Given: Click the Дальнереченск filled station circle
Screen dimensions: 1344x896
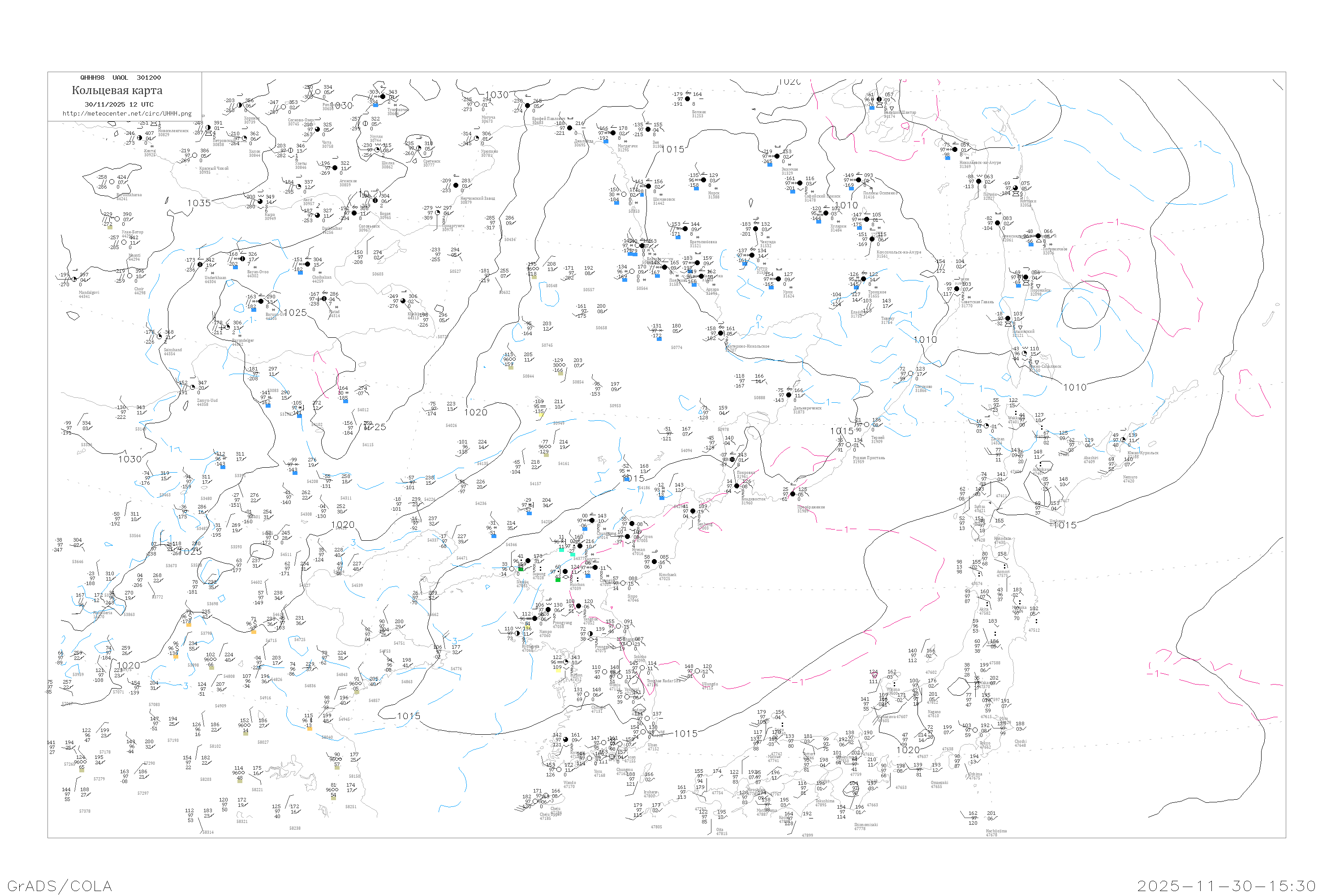Looking at the screenshot, I should click(788, 395).
